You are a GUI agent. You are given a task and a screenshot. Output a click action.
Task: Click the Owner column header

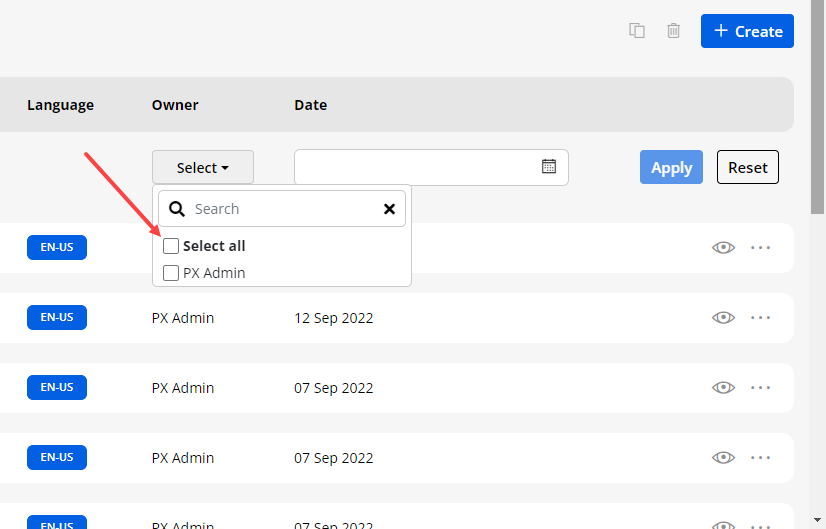(x=175, y=105)
